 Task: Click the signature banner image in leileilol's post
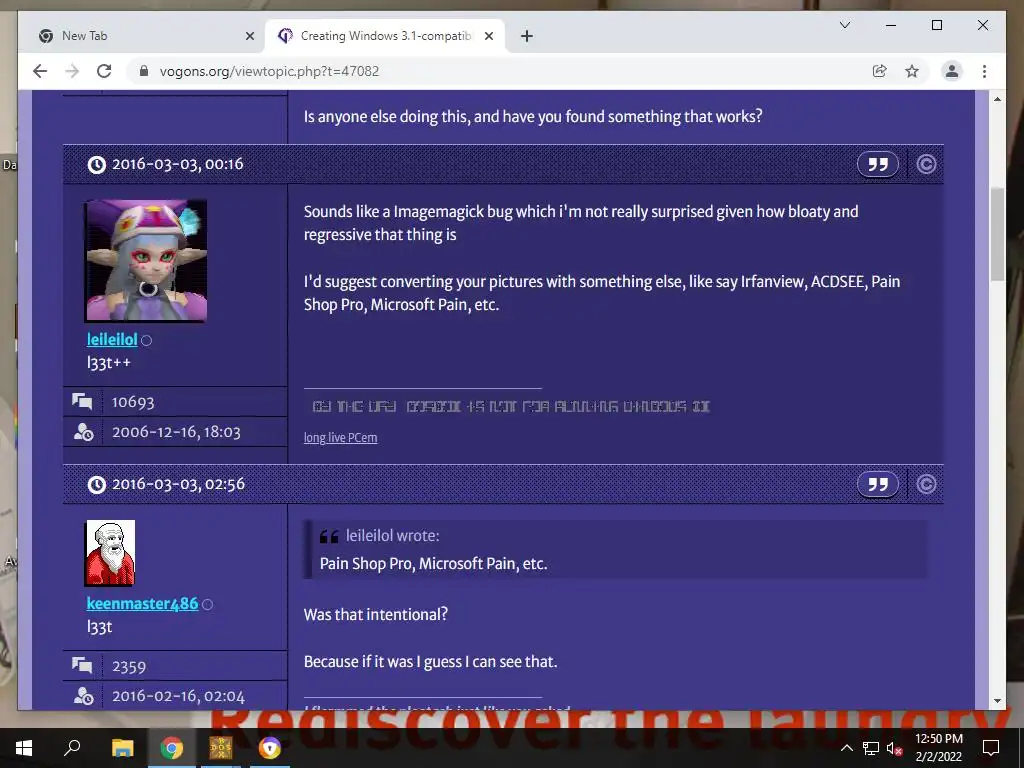point(511,407)
